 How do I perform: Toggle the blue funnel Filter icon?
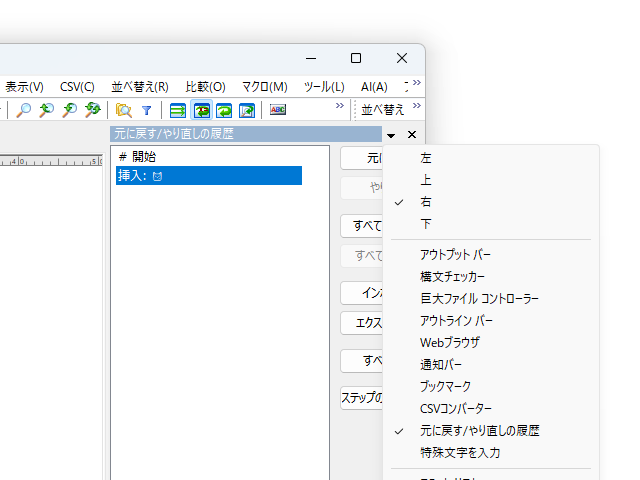(x=147, y=110)
